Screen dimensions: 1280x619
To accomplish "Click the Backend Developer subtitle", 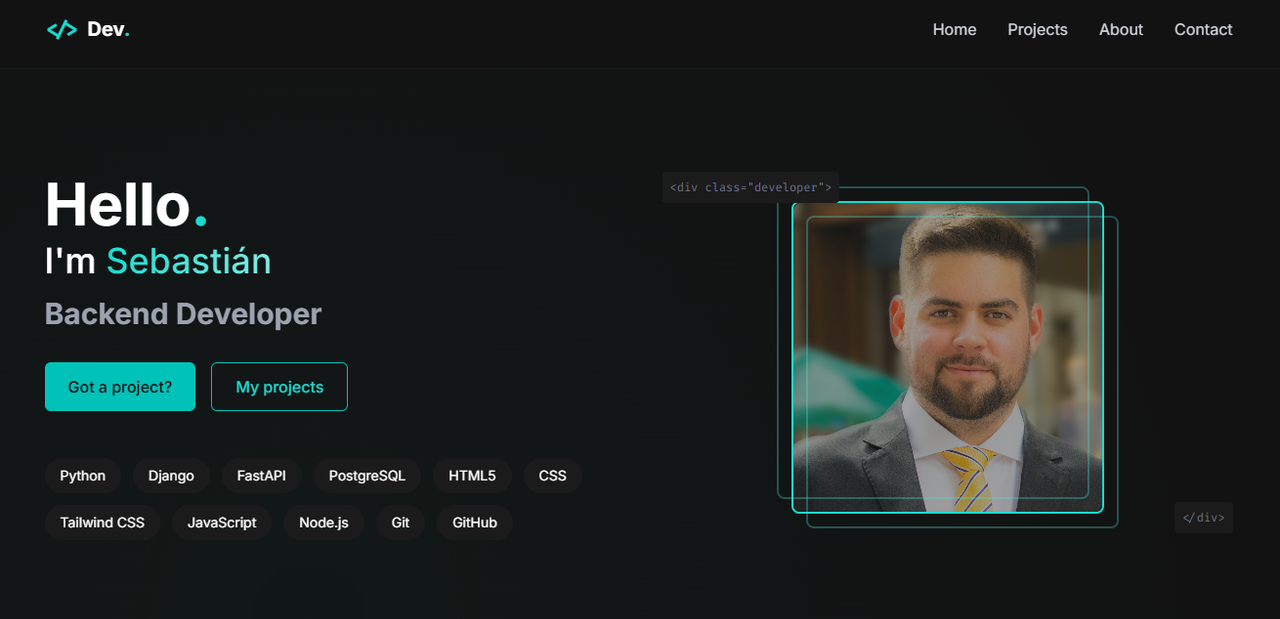I will [183, 314].
